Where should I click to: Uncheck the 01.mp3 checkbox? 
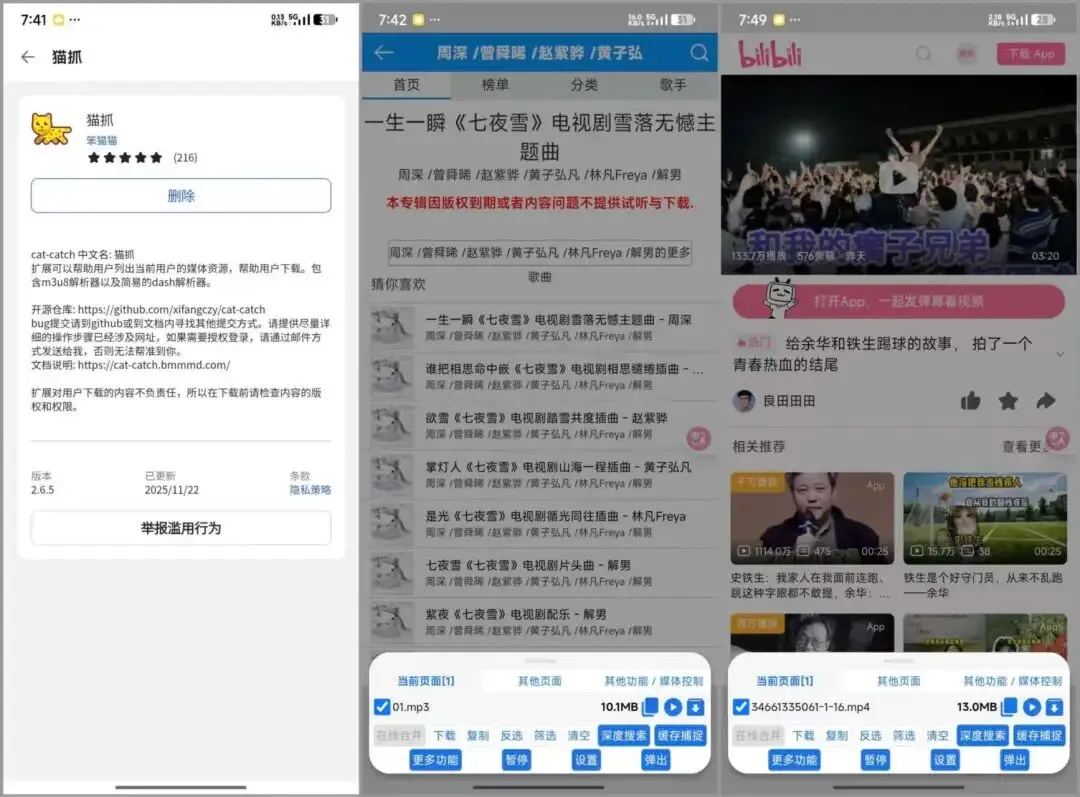click(382, 707)
